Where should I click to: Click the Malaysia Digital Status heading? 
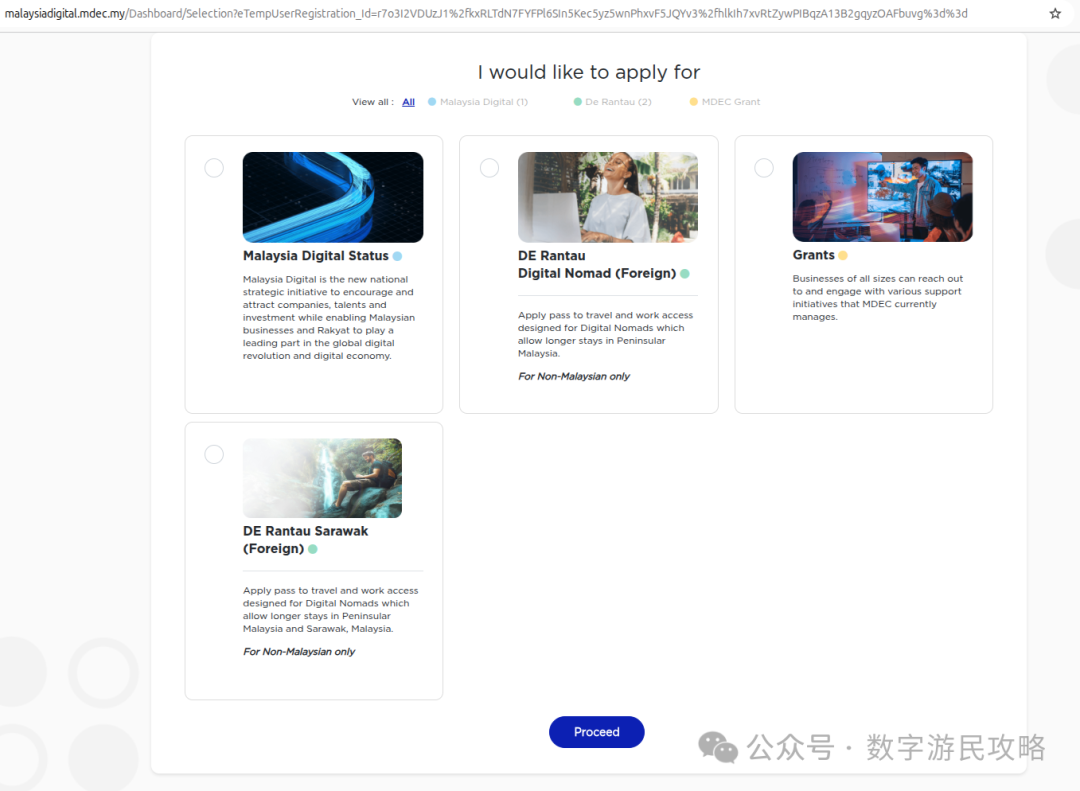(x=315, y=256)
